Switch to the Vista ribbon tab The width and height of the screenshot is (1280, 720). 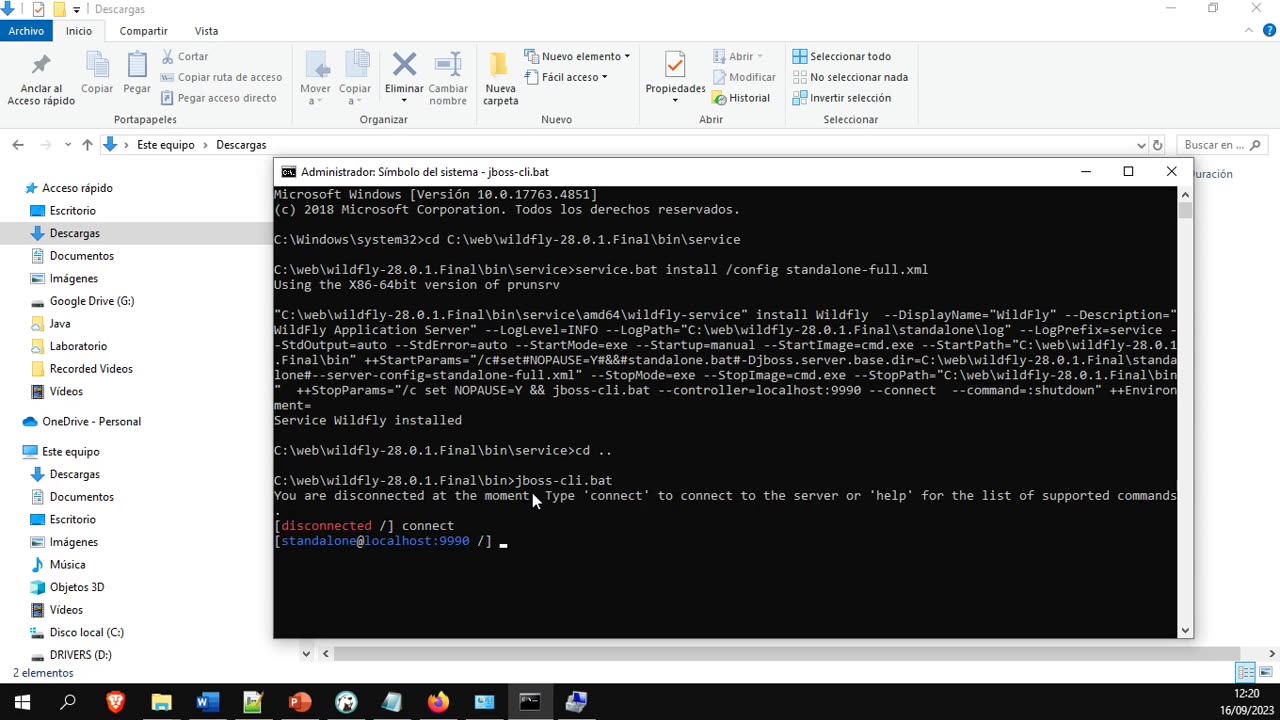[206, 31]
